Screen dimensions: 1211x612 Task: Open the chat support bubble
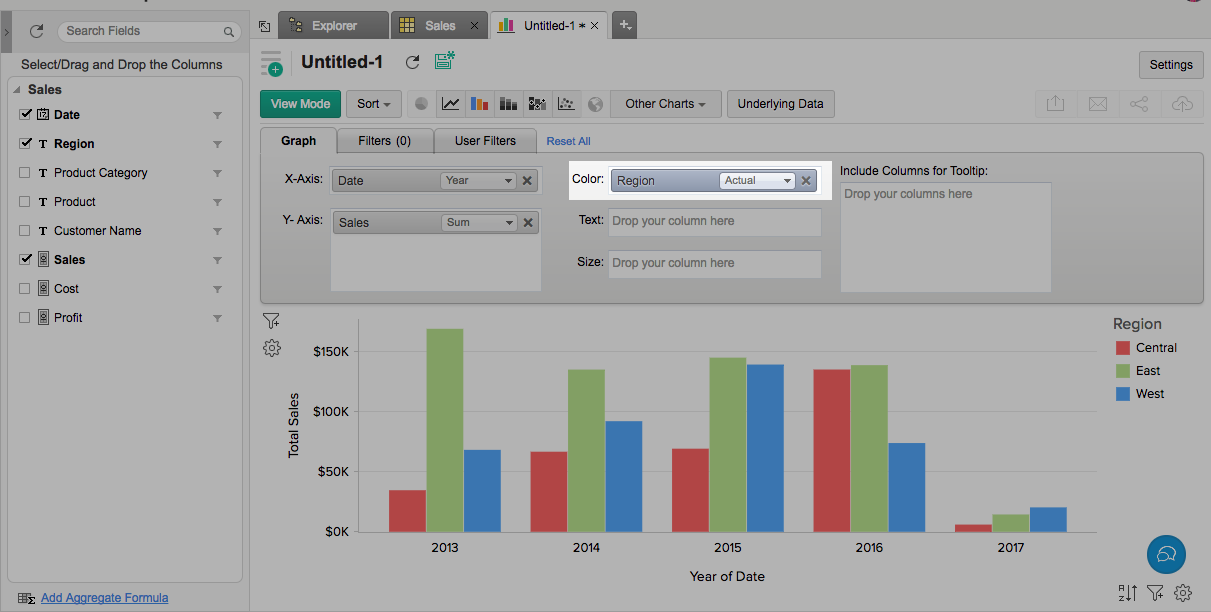pos(1166,553)
